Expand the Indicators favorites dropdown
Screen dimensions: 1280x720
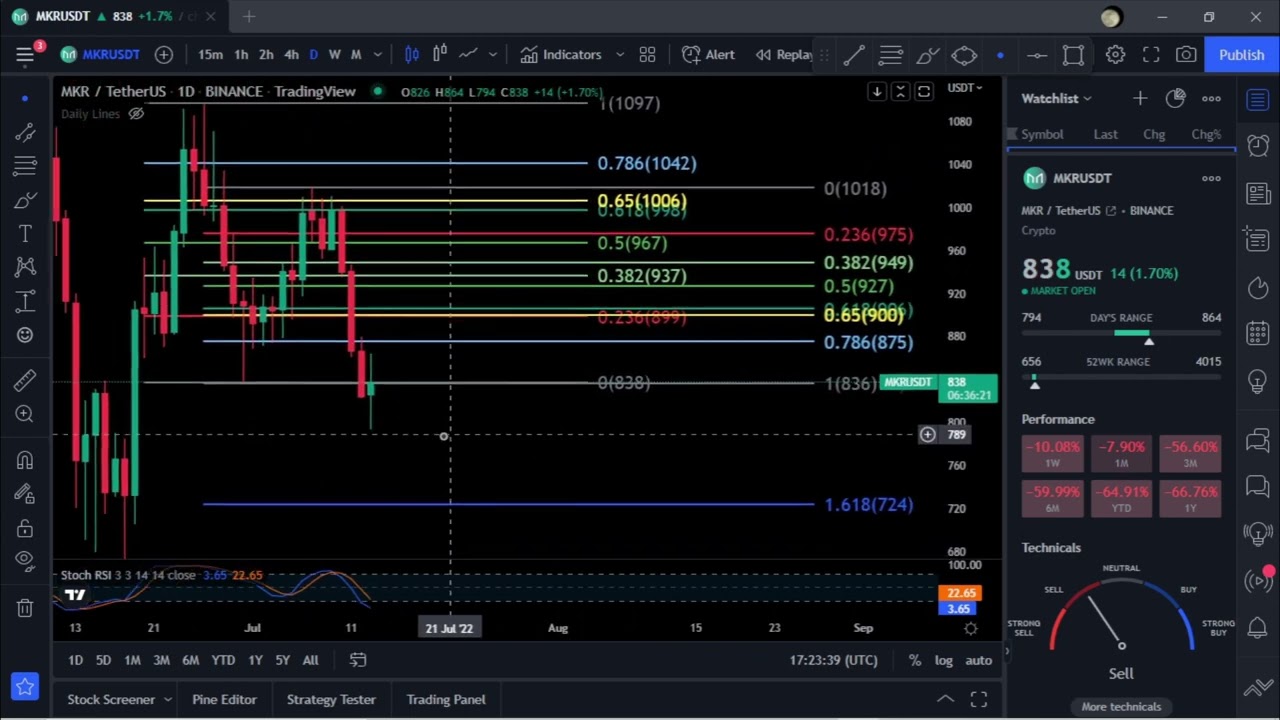pos(620,55)
